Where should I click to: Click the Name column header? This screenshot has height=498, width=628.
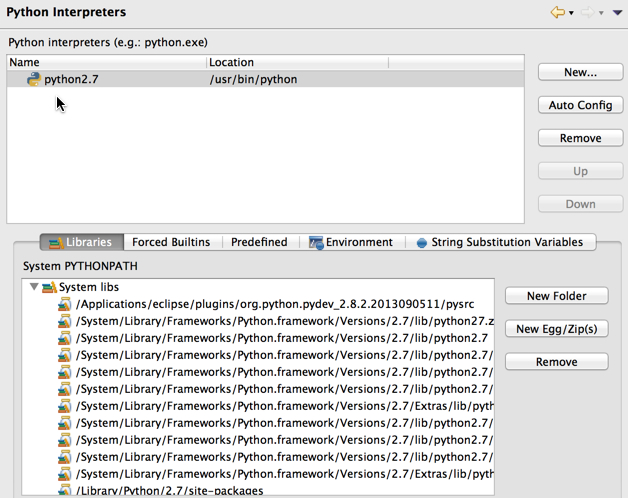107,62
